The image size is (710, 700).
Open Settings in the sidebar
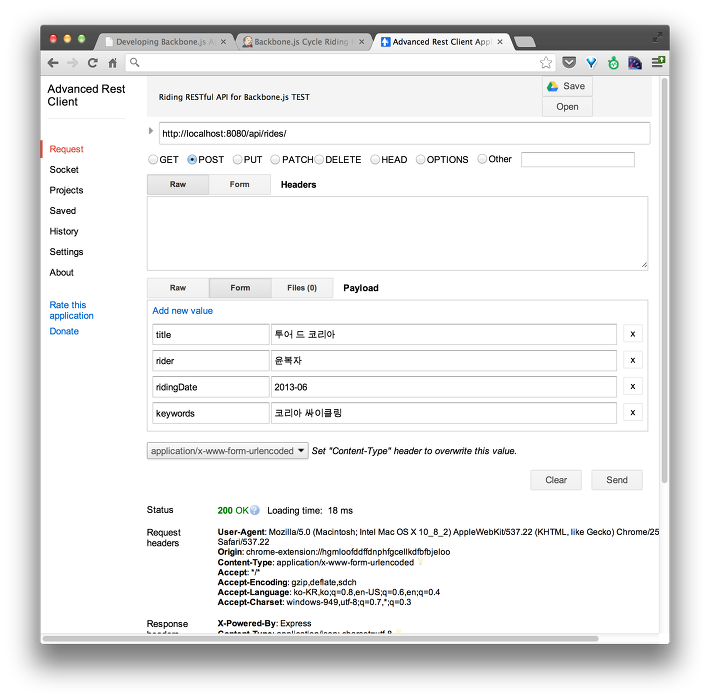click(66, 252)
